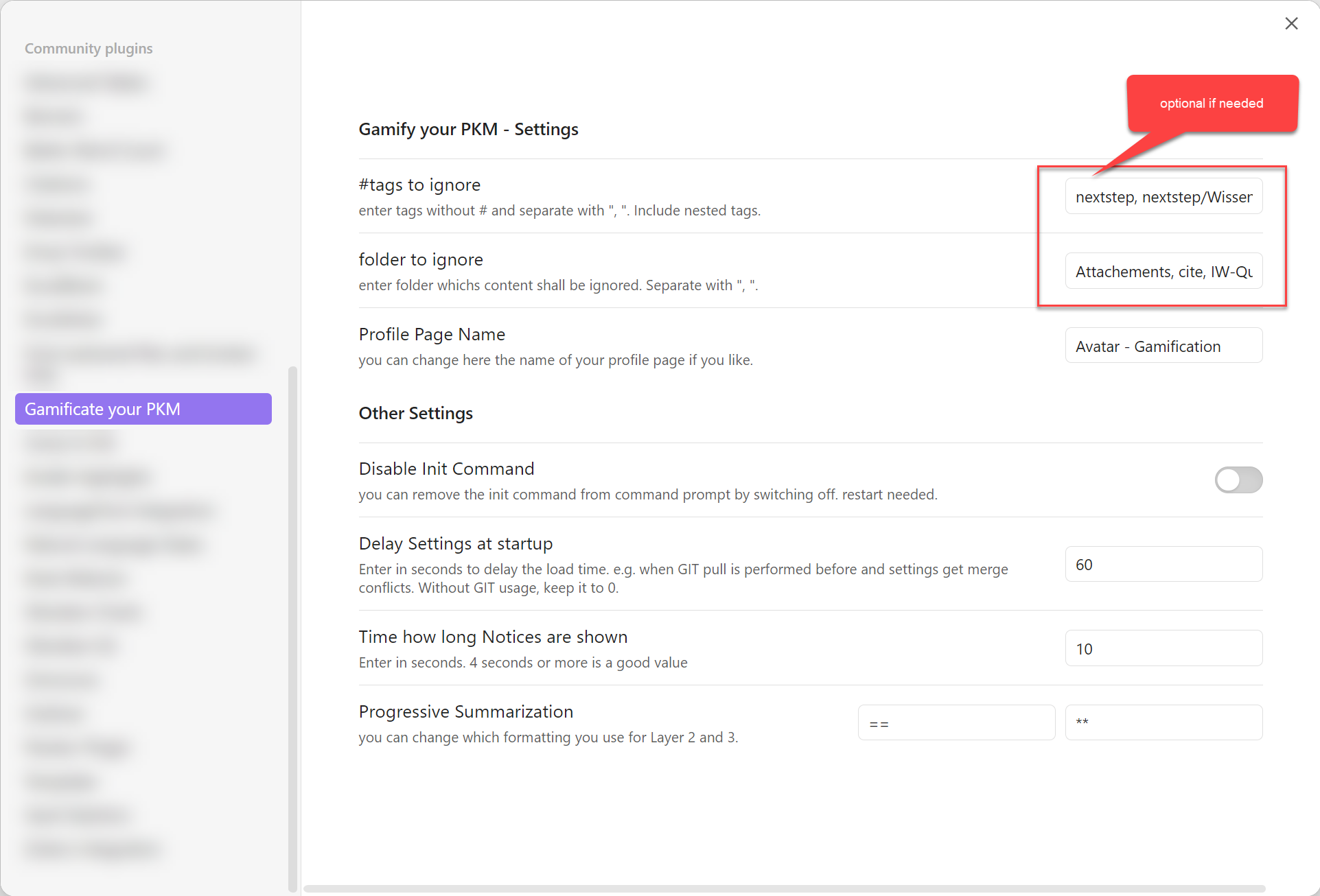
Task: Select the "Gamify your PKM - Settings" heading
Action: pyautogui.click(x=468, y=129)
